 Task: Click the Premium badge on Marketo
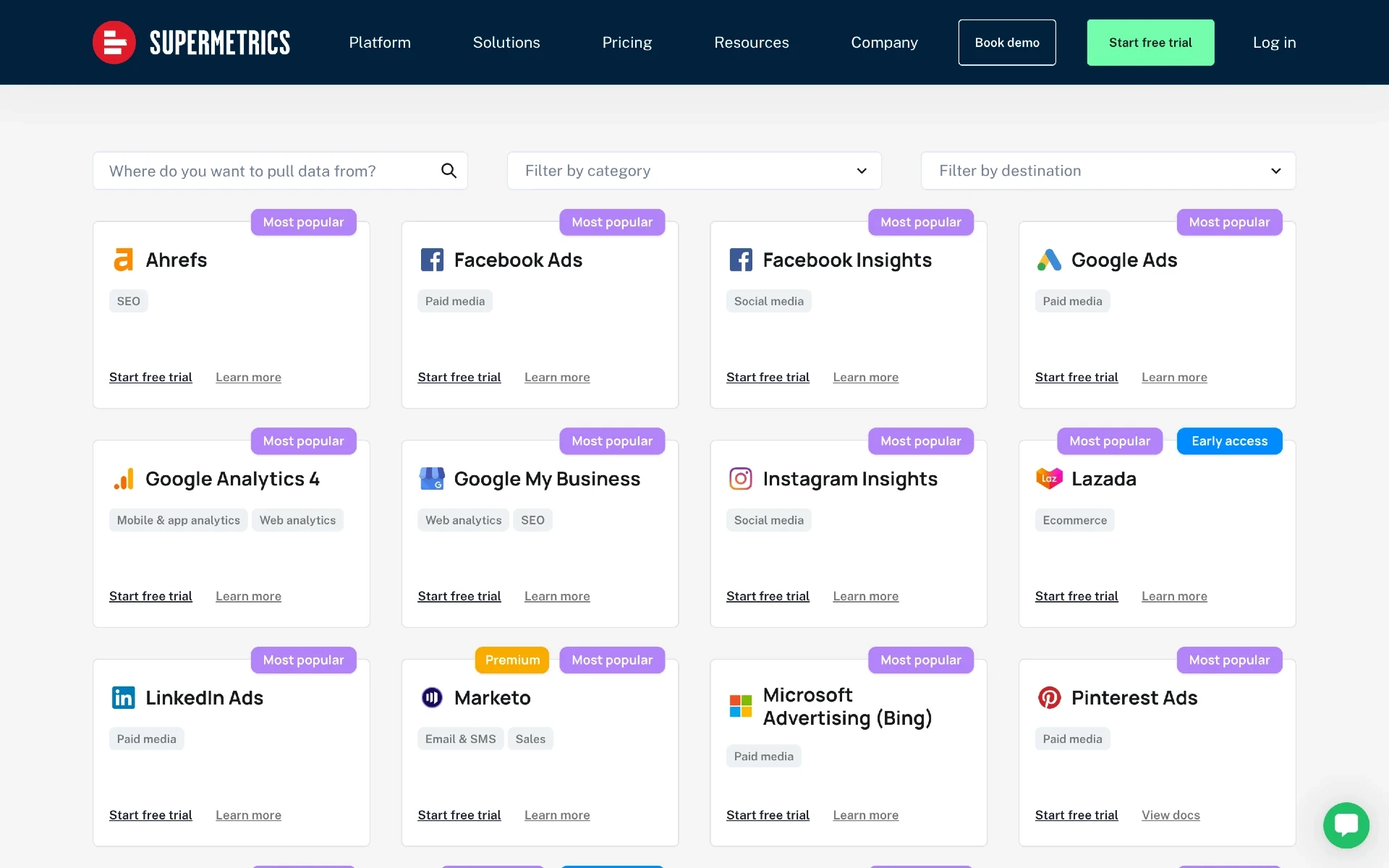tap(512, 660)
